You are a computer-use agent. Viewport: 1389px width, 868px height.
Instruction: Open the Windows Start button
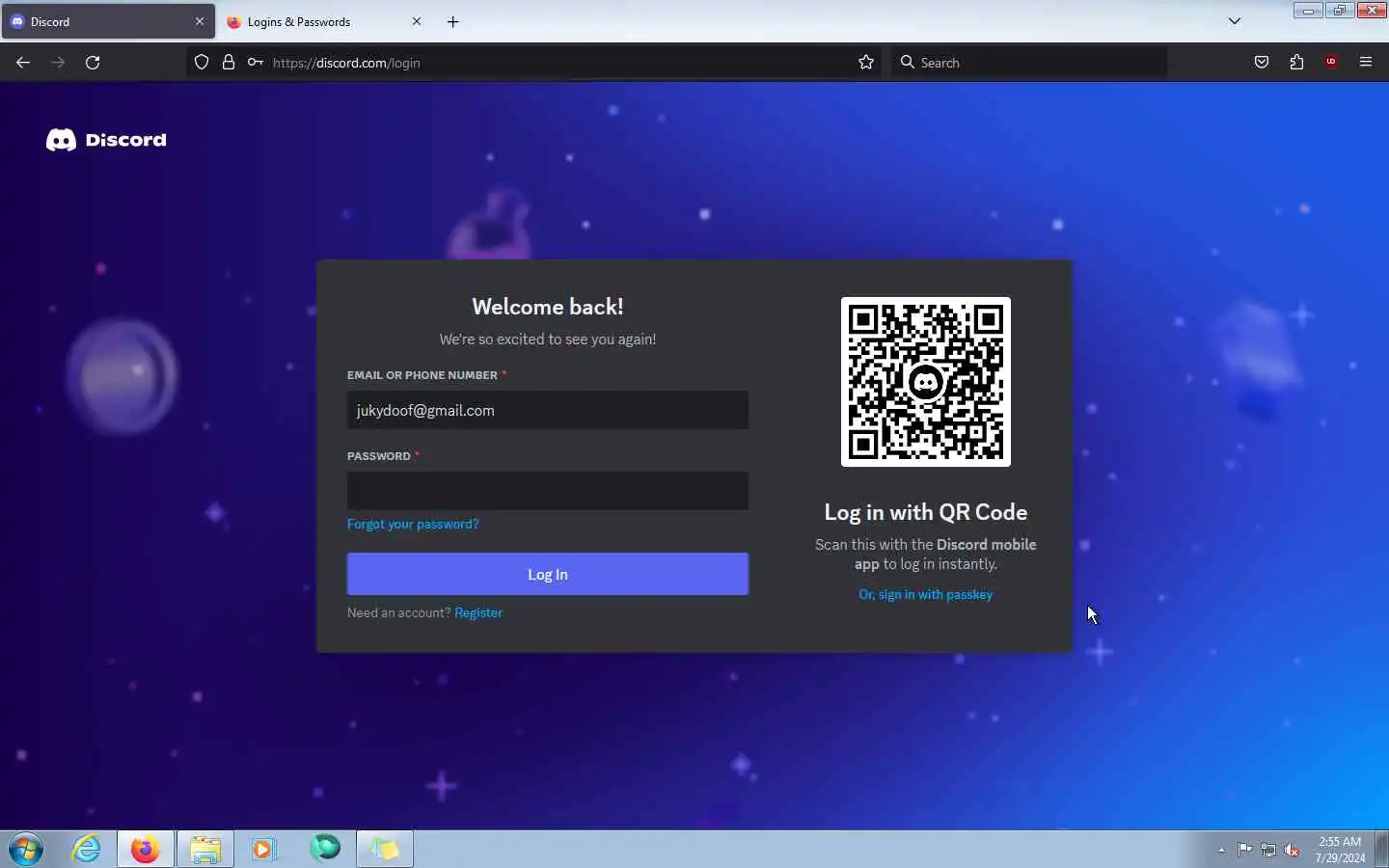point(26,850)
